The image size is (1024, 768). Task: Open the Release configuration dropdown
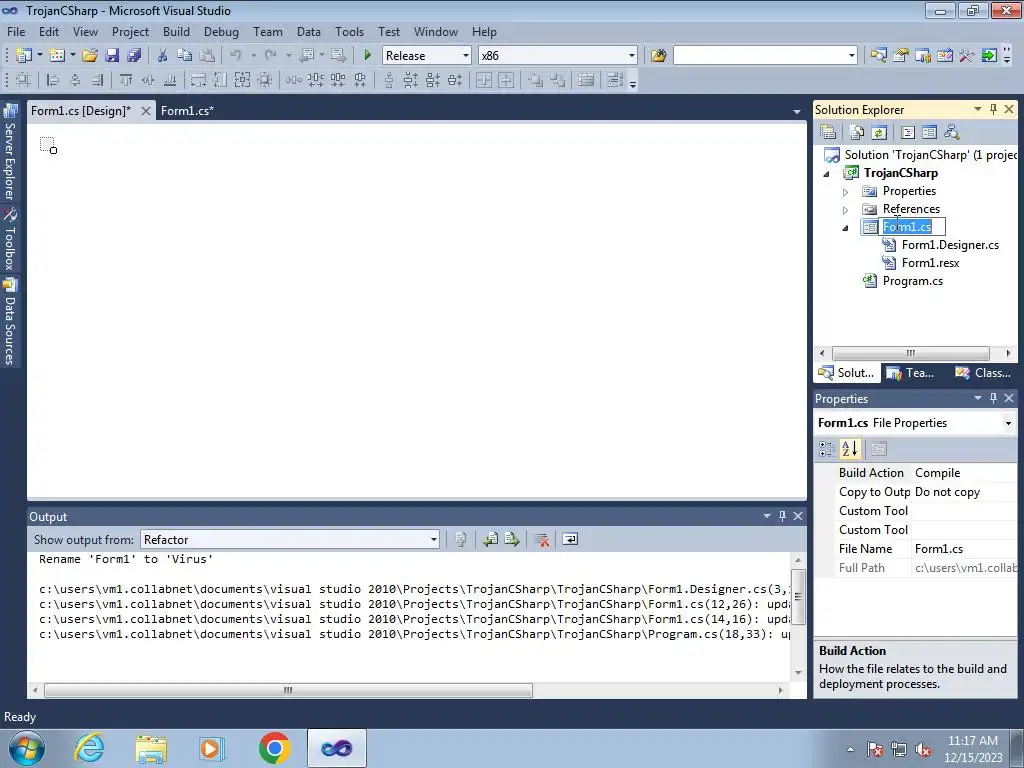point(466,56)
